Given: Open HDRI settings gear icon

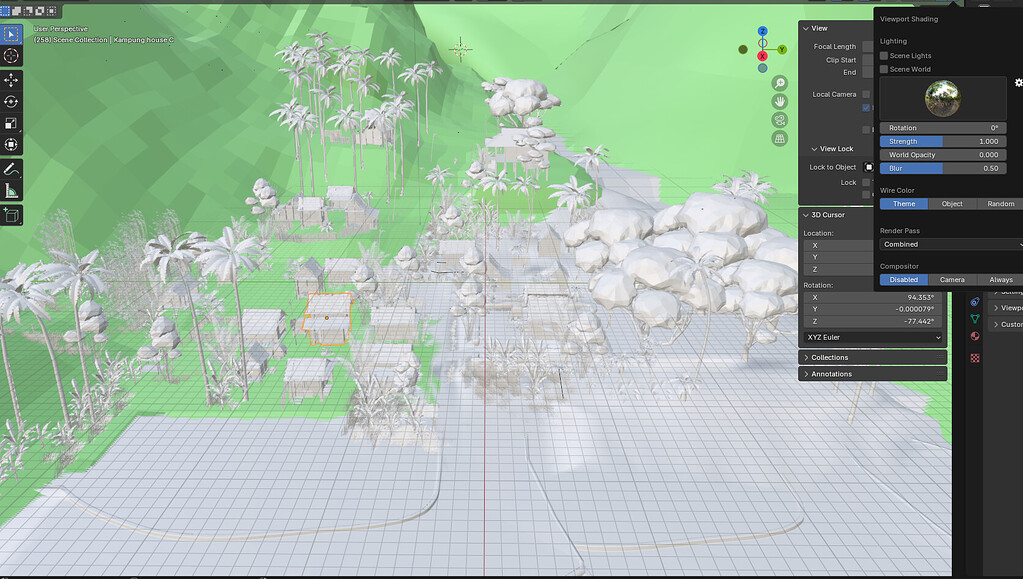Looking at the screenshot, I should coord(1018,83).
